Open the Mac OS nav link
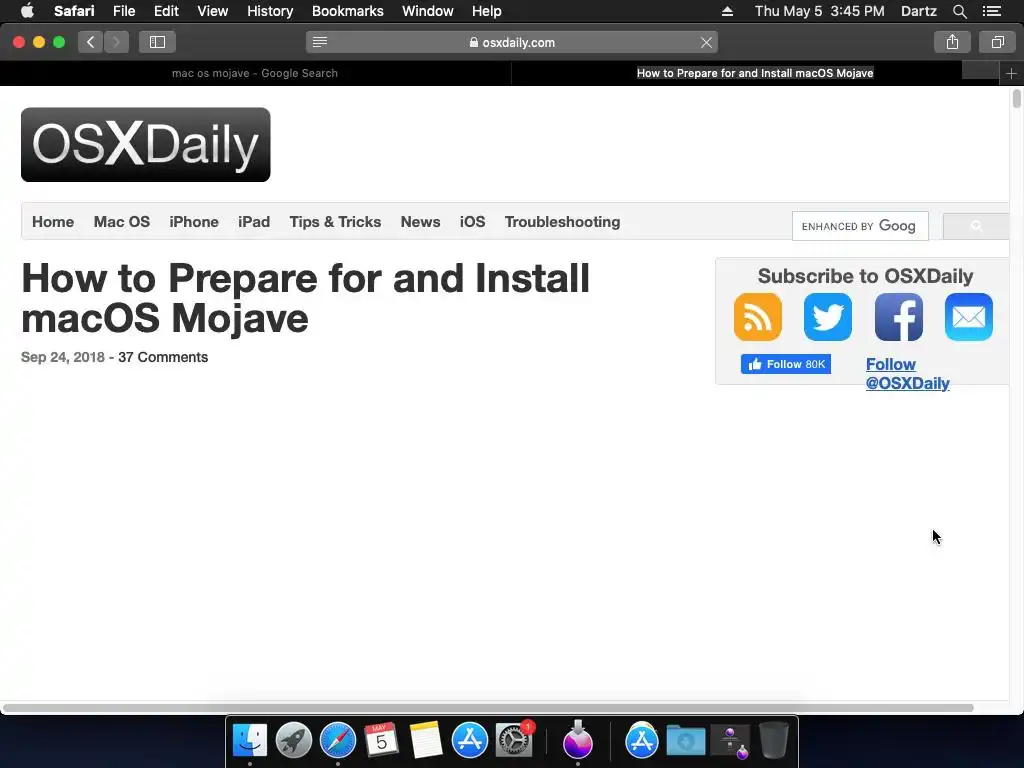This screenshot has height=768, width=1024. tap(121, 222)
